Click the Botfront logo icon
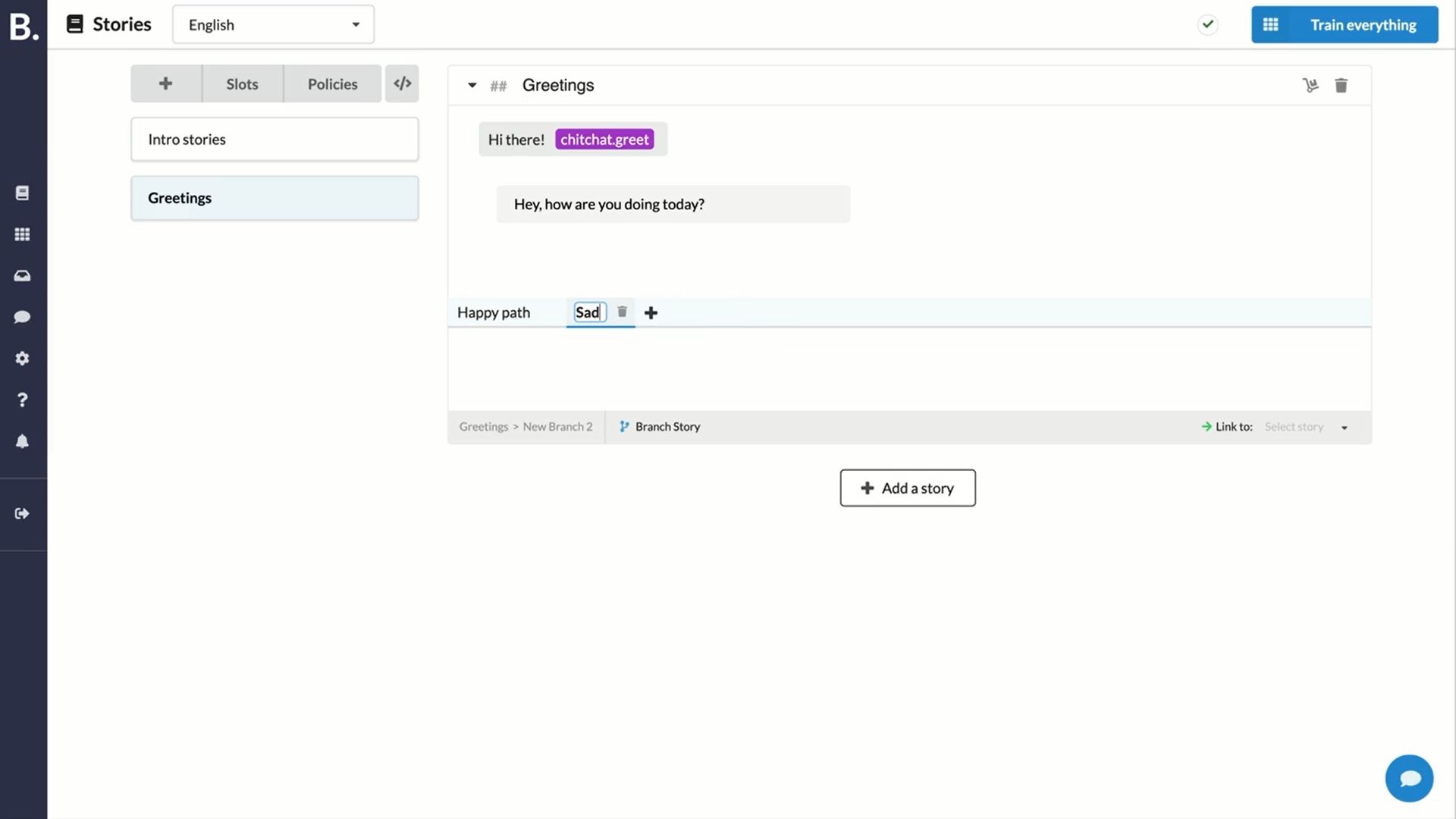Image resolution: width=1456 pixels, height=819 pixels. pyautogui.click(x=23, y=26)
